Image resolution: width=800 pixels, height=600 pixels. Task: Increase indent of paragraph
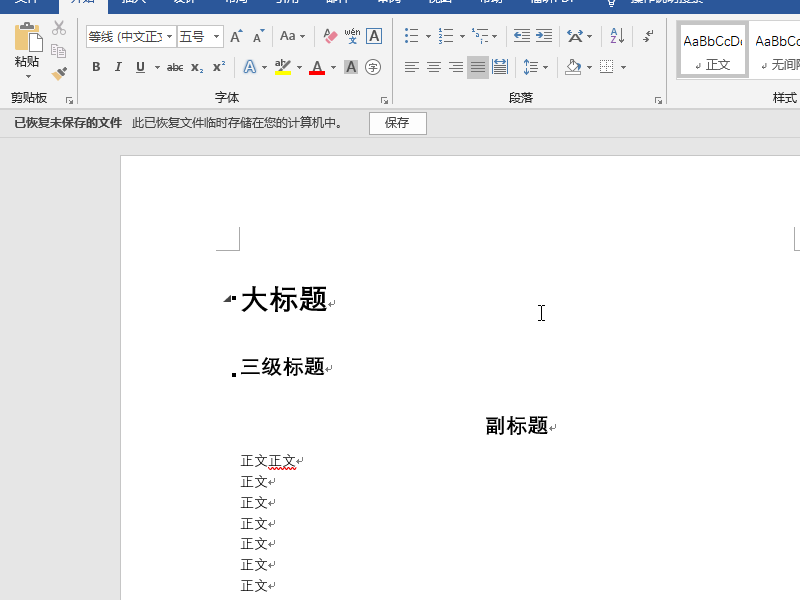point(544,36)
